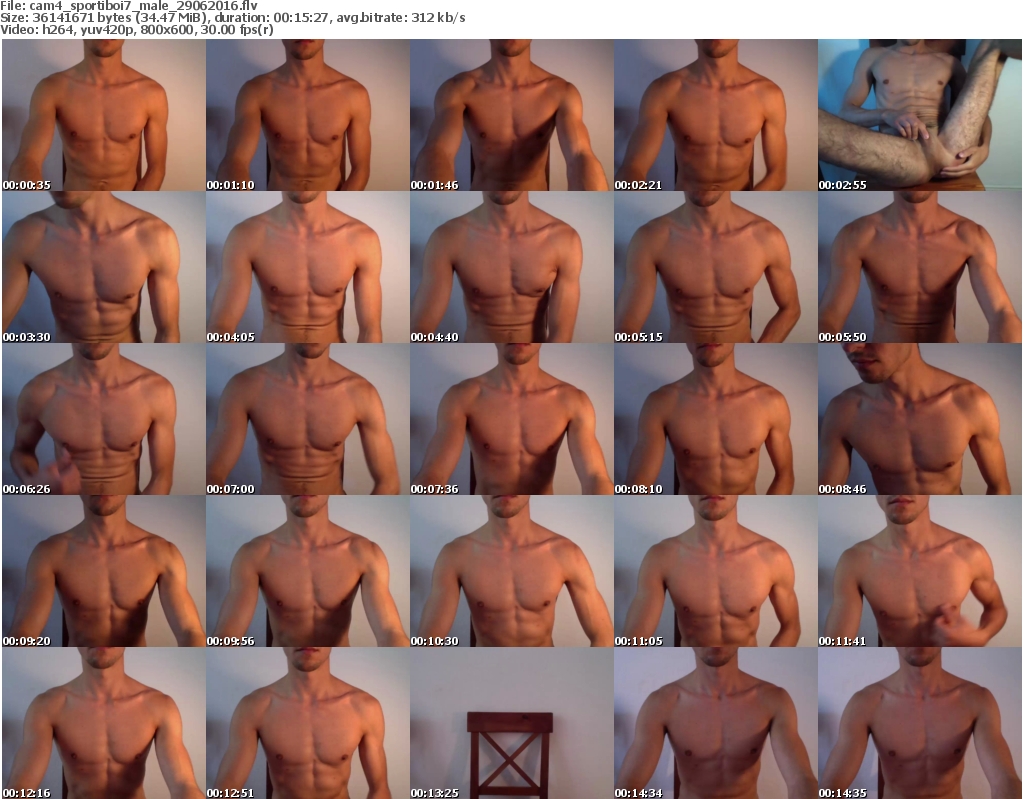Image resolution: width=1024 pixels, height=799 pixels.
Task: Click the 00:02:55 timestamp label
Action: 842,185
